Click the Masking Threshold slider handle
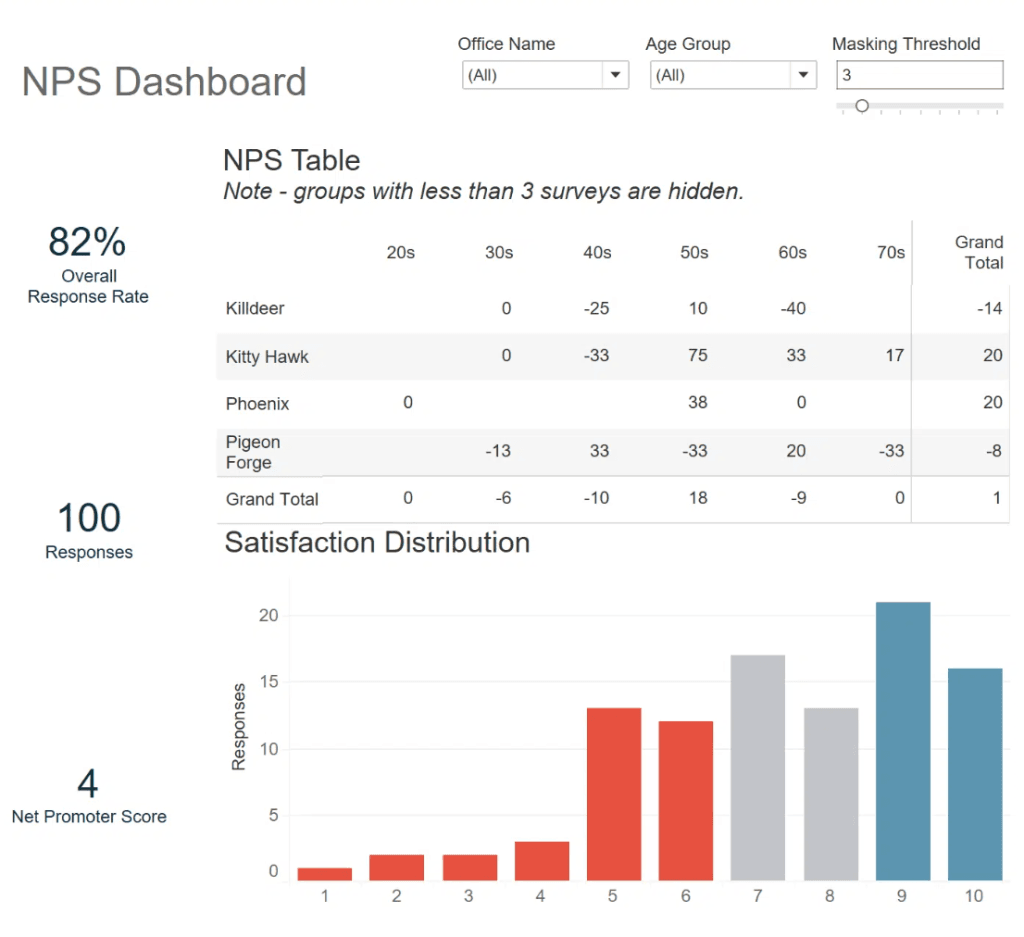The image size is (1024, 937). point(862,106)
